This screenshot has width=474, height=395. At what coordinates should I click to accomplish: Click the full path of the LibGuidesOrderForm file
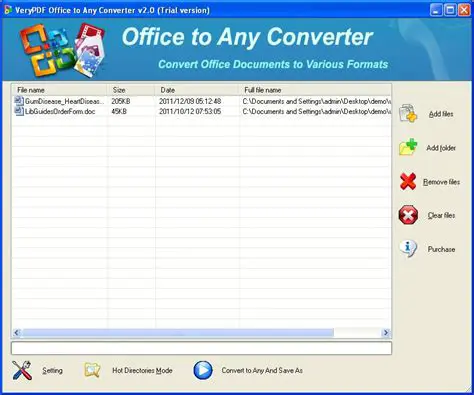pos(316,111)
